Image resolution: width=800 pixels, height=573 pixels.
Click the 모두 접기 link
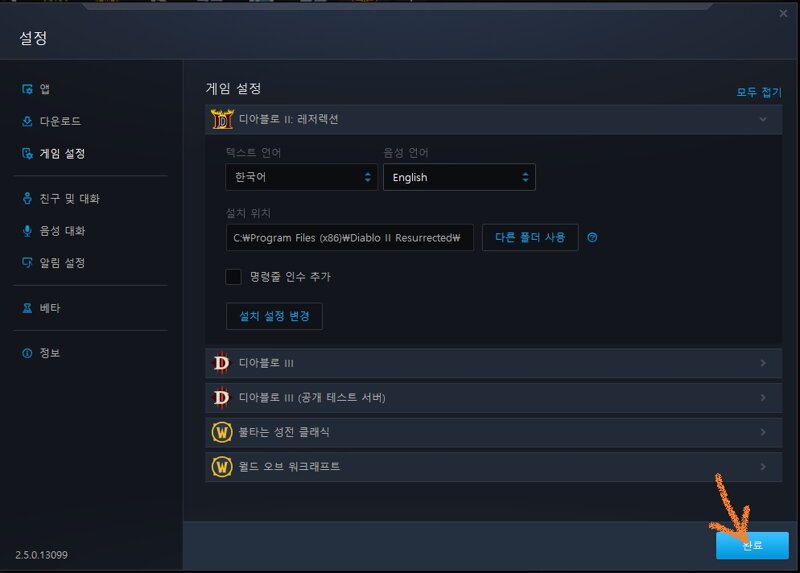[x=758, y=92]
